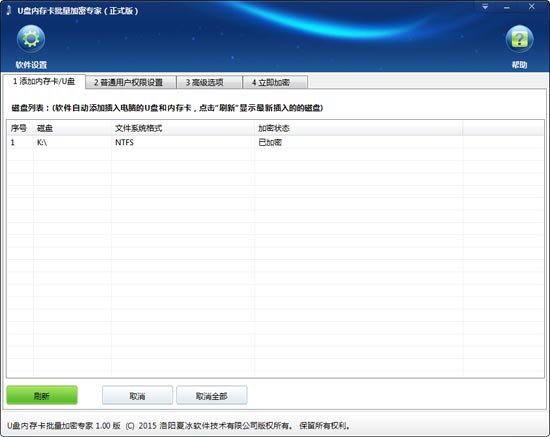Switch to the 1 添加内存卡/U盘 tab
The image size is (550, 437).
(x=44, y=82)
